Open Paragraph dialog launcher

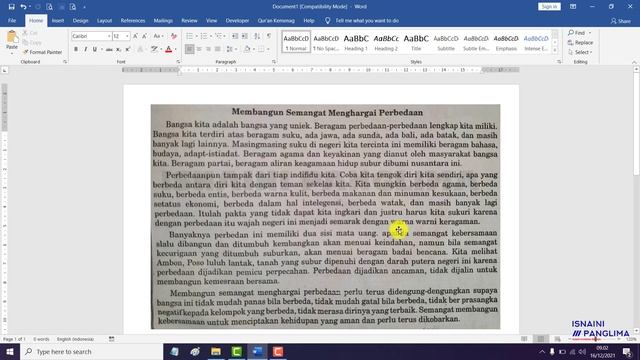click(x=274, y=62)
